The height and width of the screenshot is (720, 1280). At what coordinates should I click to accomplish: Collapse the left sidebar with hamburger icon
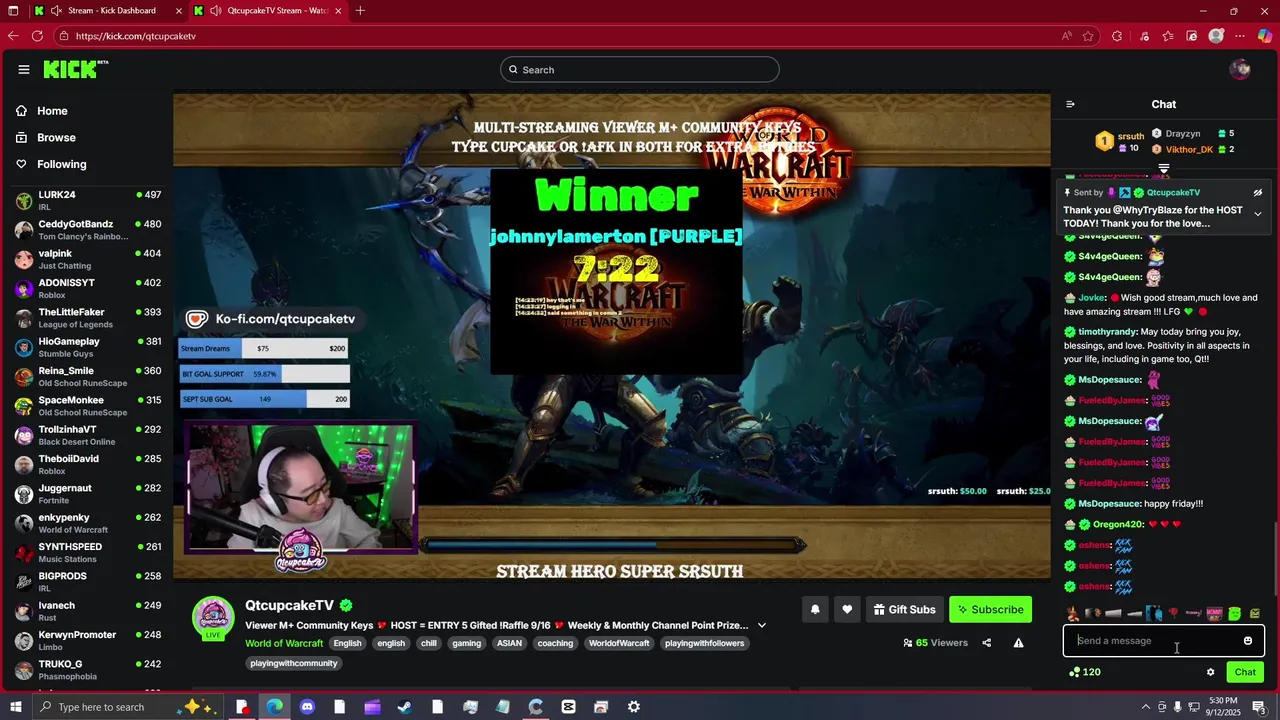tap(23, 69)
